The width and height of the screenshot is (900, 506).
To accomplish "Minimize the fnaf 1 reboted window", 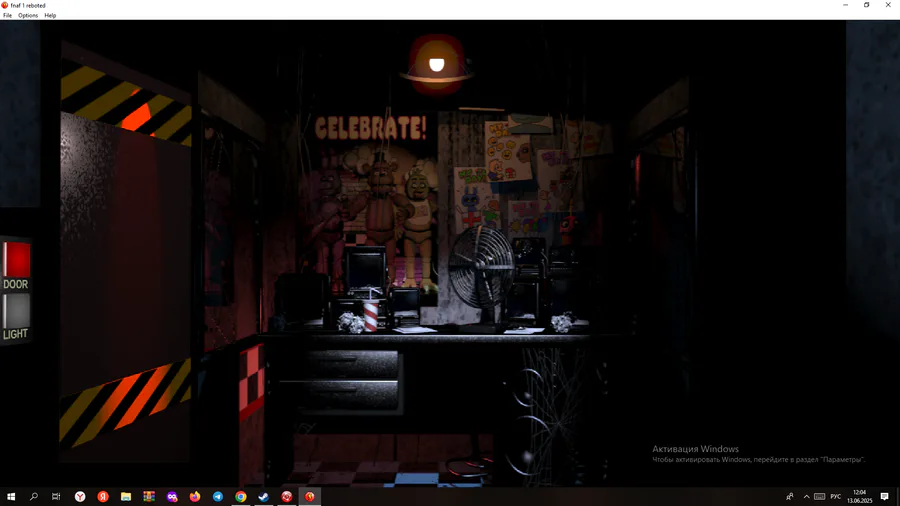I will pos(845,5).
